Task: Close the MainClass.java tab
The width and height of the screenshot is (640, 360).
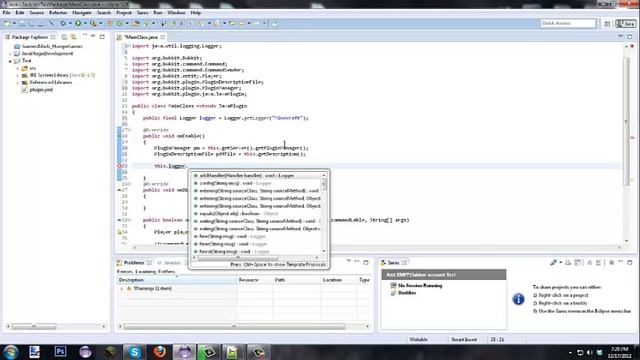Action: [163, 37]
